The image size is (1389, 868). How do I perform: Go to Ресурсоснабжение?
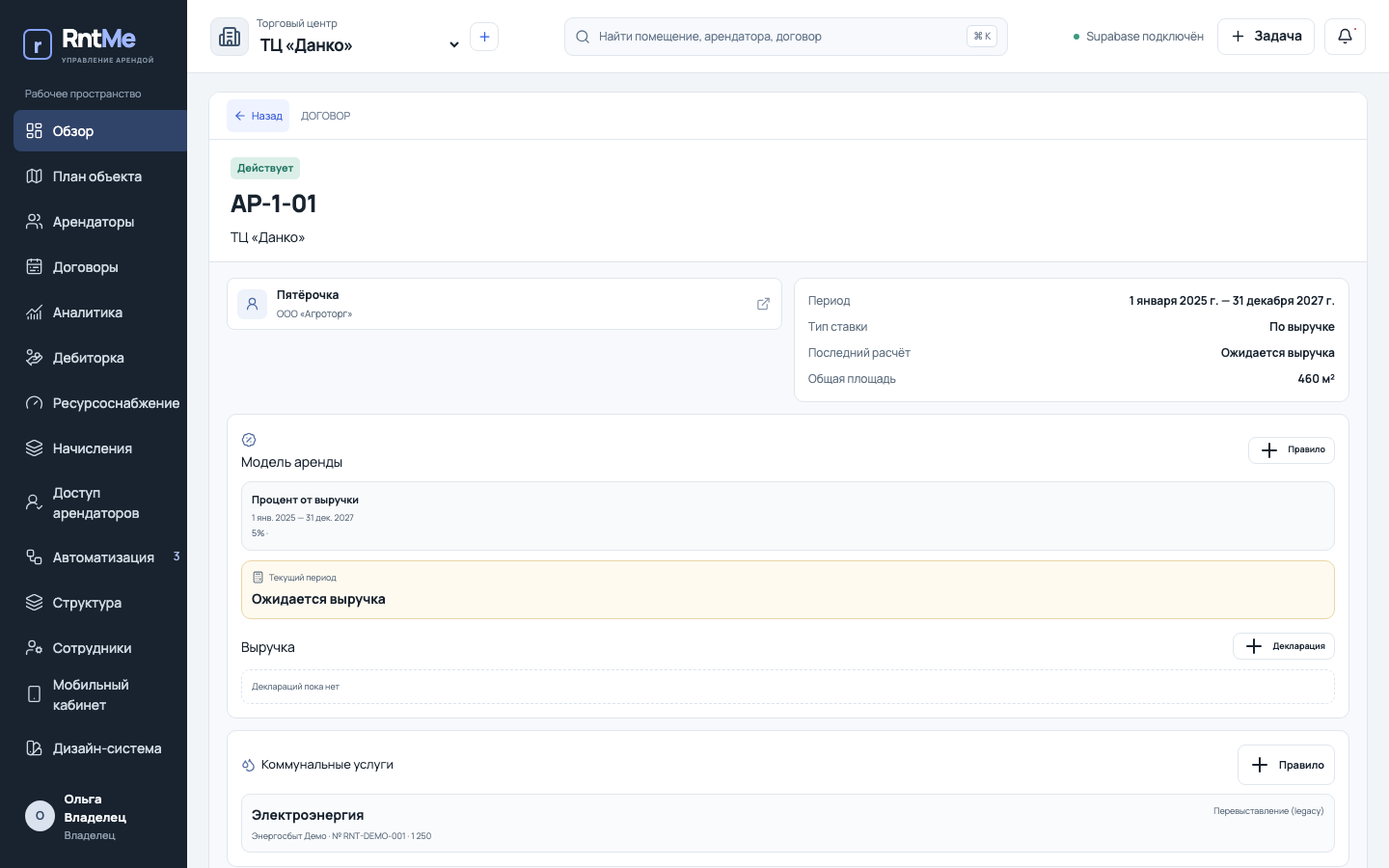tap(100, 403)
